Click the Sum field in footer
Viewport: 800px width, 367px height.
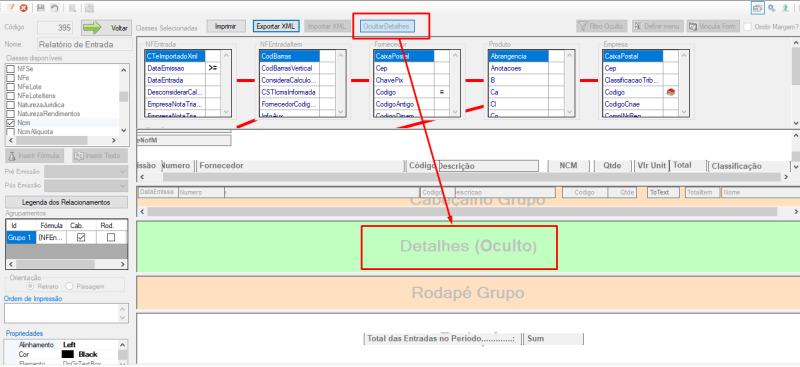[x=554, y=338]
